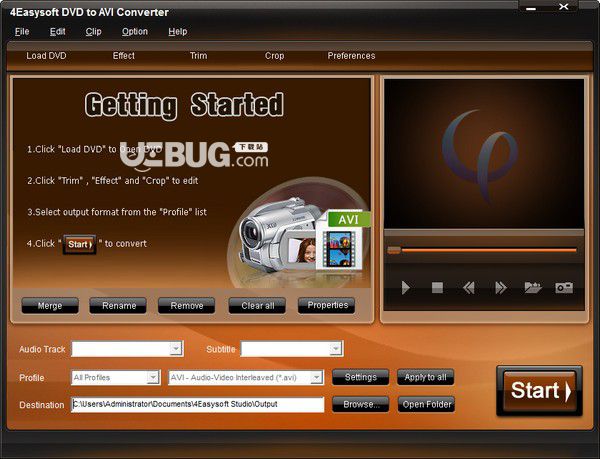
Task: Expand the Subtitle dropdown
Action: [x=335, y=348]
